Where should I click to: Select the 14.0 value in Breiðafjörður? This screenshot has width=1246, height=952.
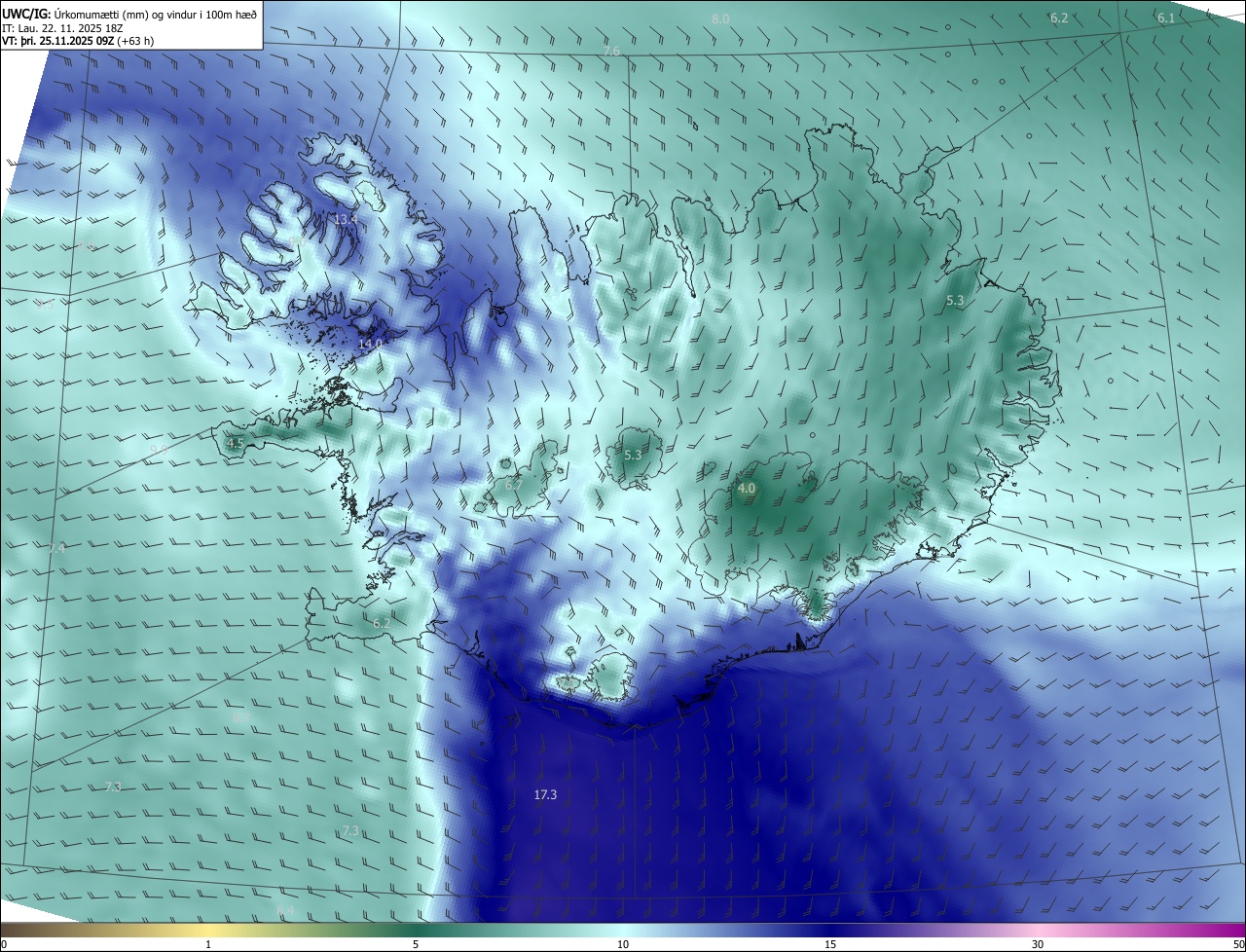coord(370,345)
